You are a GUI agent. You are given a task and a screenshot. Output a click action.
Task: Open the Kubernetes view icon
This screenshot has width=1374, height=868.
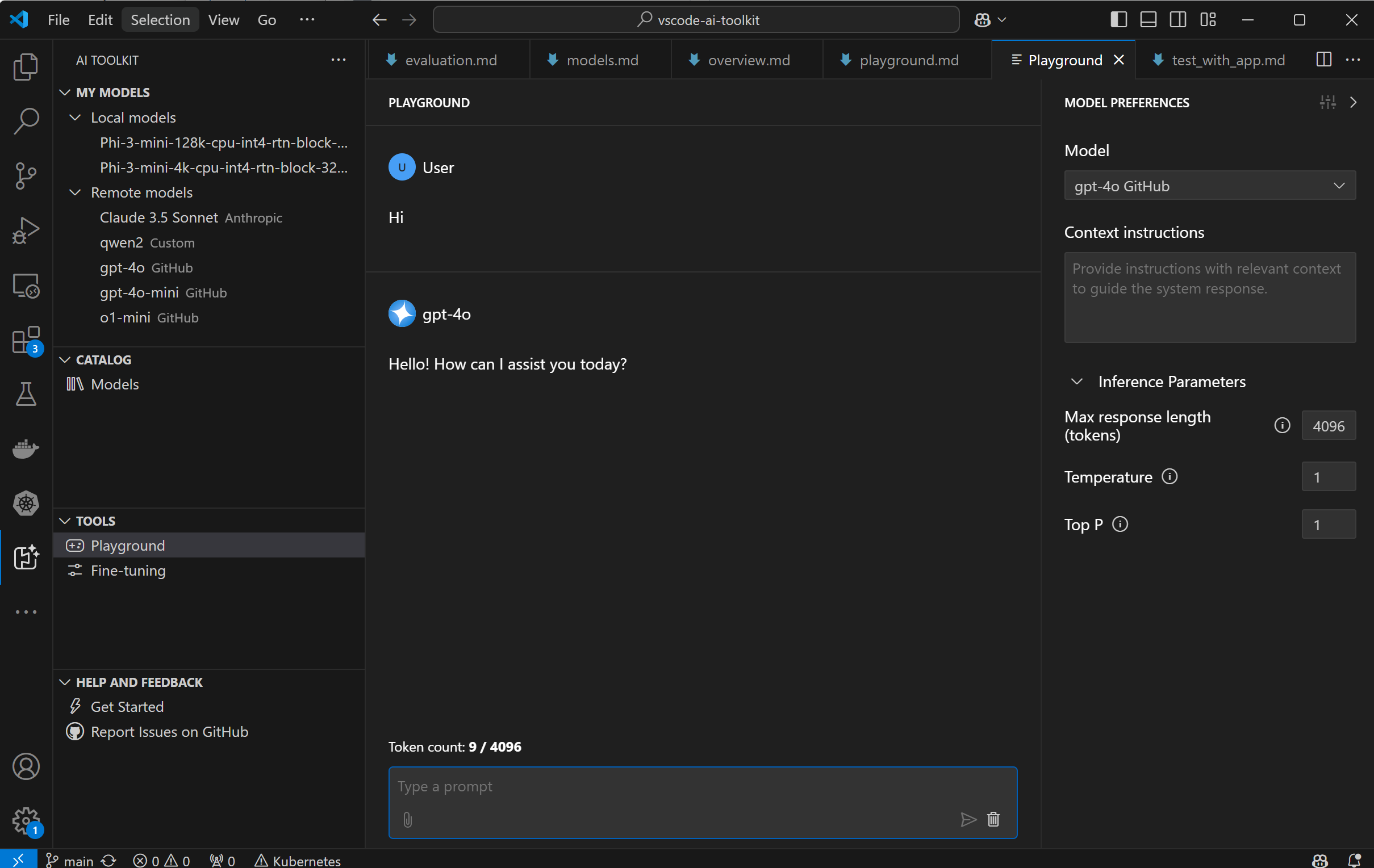[26, 504]
